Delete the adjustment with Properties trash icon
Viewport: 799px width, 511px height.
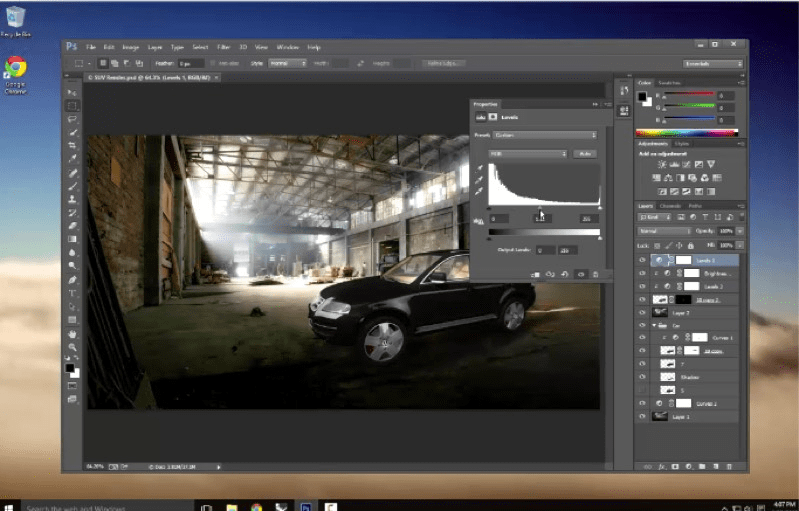tap(595, 273)
